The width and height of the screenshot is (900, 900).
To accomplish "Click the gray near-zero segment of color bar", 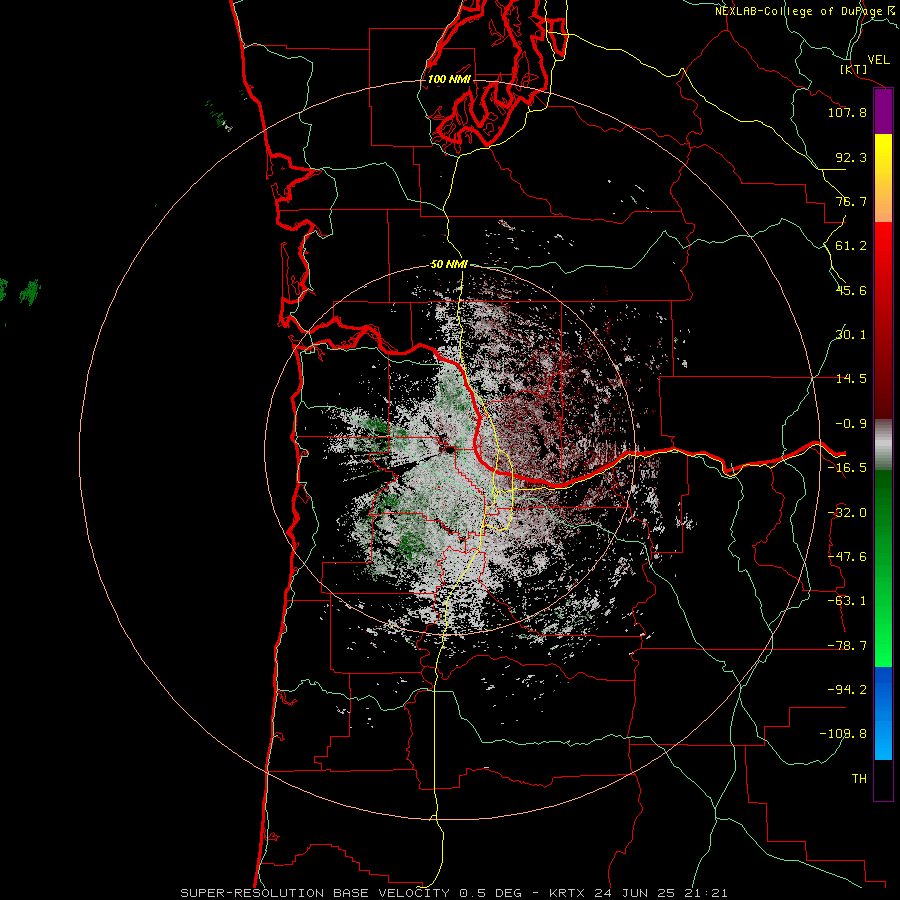I will [883, 445].
